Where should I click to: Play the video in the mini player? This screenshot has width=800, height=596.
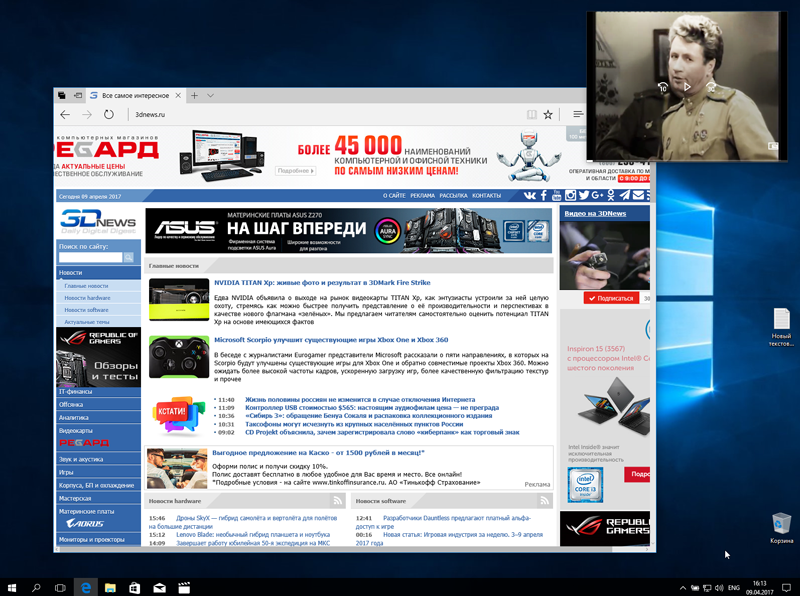(x=687, y=87)
